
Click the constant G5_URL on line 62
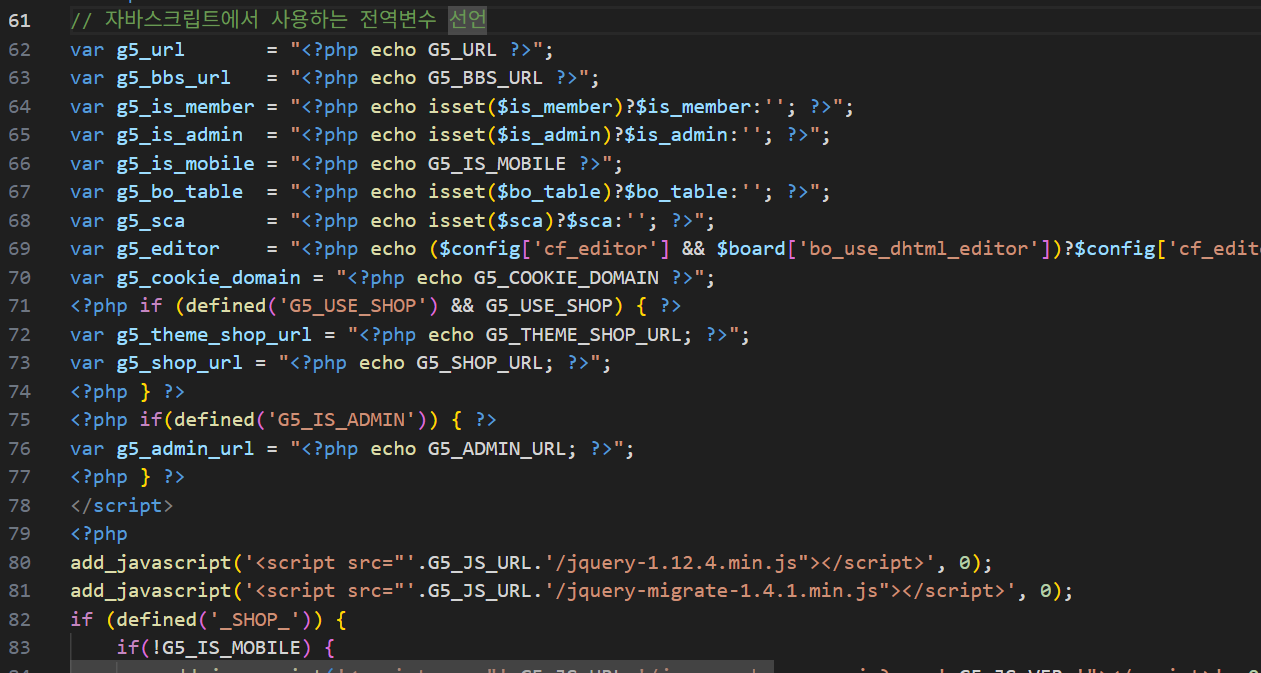[462, 49]
